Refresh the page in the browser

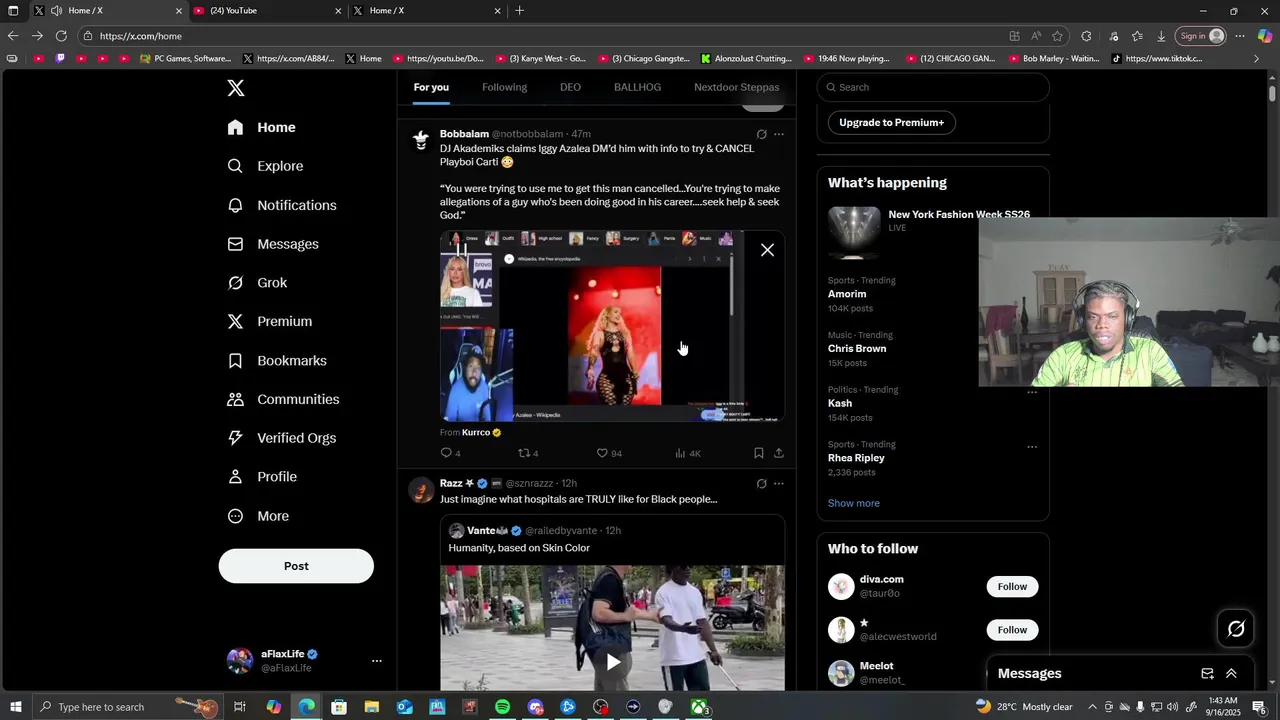61,36
